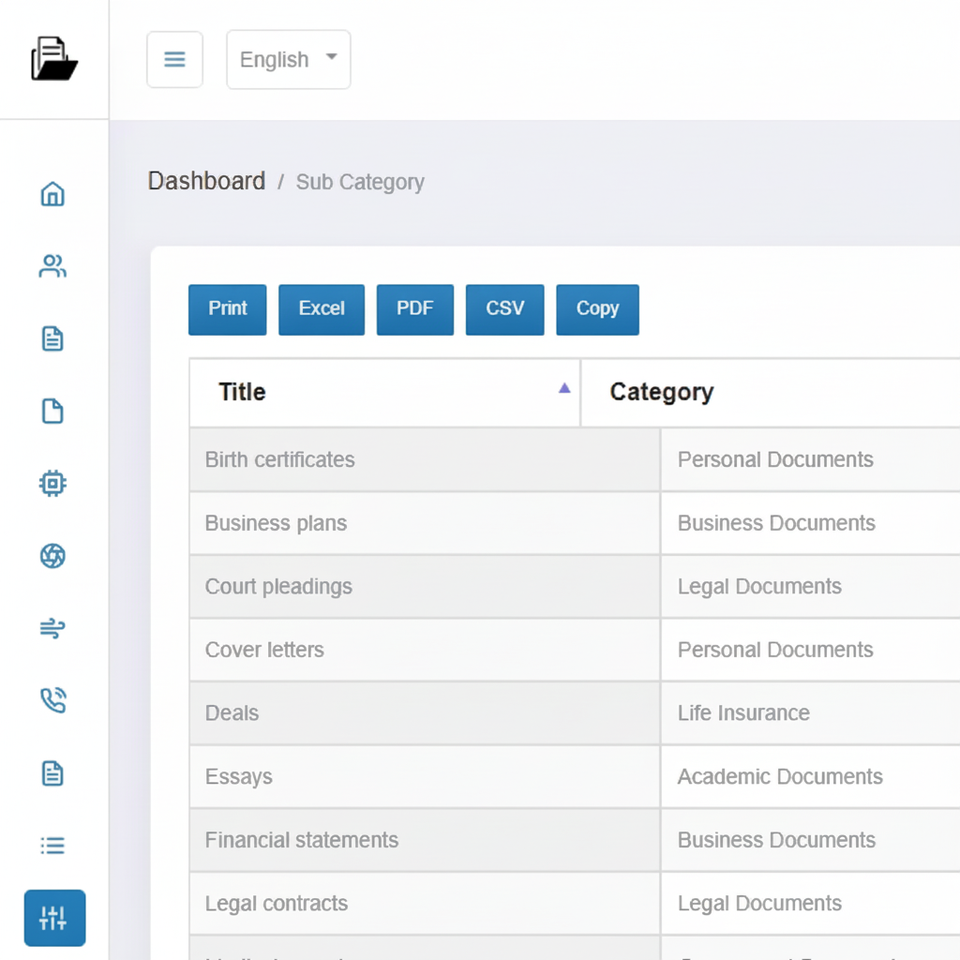Image resolution: width=960 pixels, height=960 pixels.
Task: Click the wind sidebar icon
Action: point(52,628)
